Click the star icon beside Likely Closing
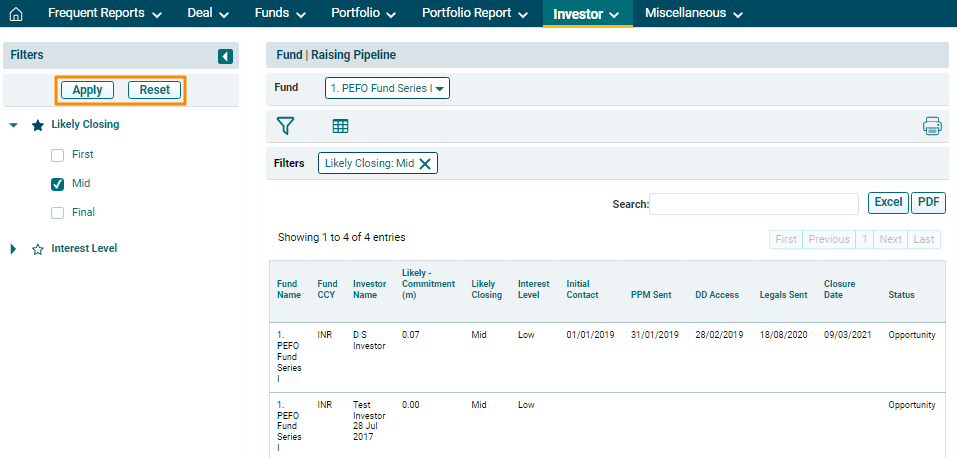The image size is (957, 458). [38, 125]
